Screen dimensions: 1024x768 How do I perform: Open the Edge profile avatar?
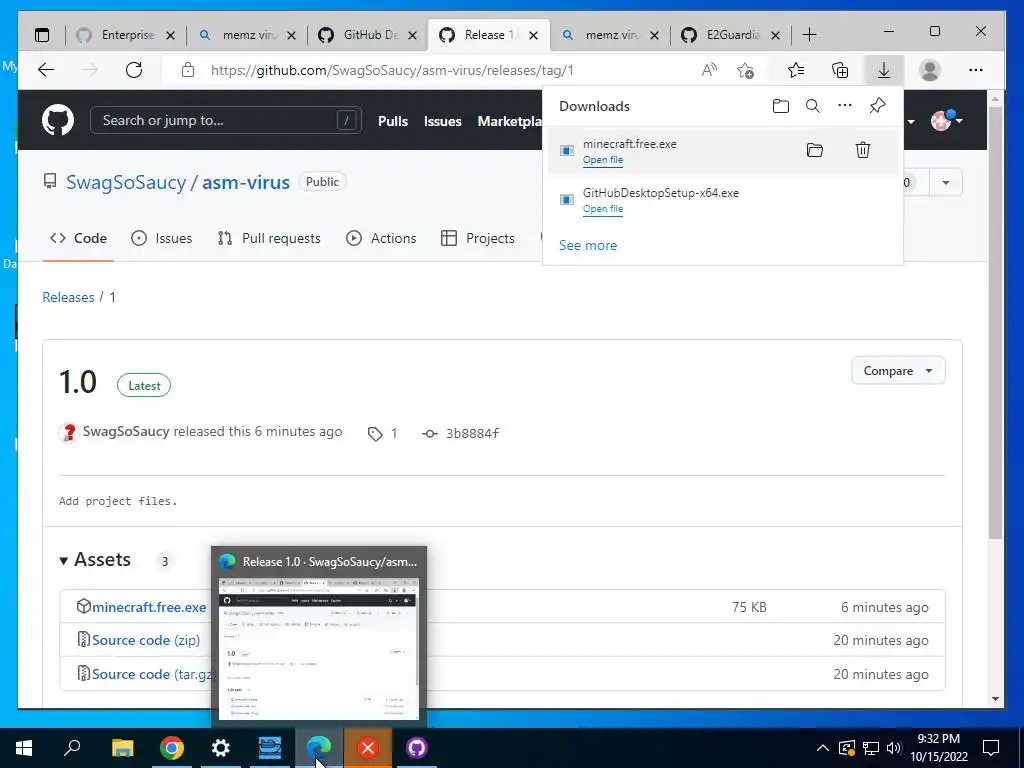coord(929,70)
